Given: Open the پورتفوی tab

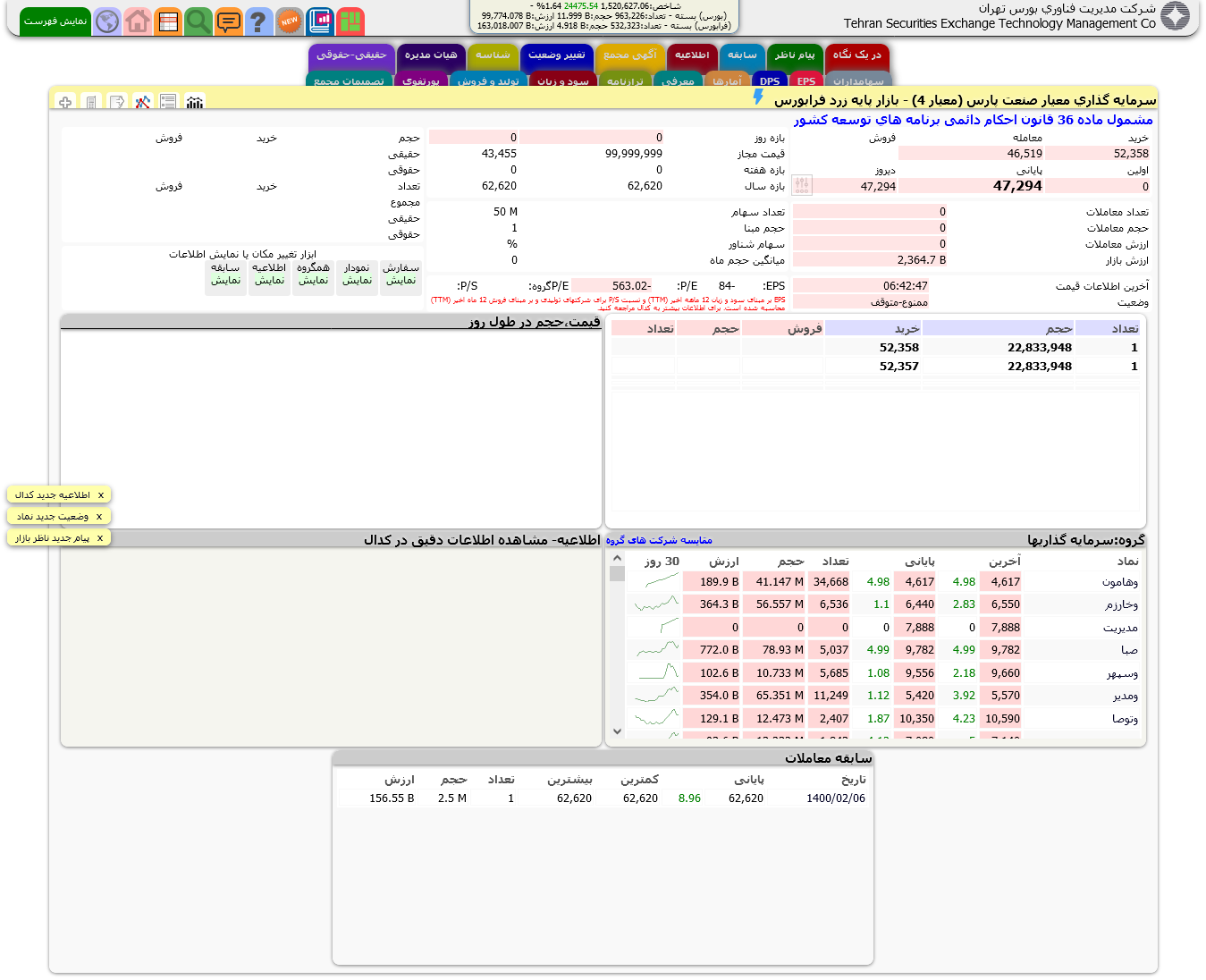Looking at the screenshot, I should click(x=421, y=80).
